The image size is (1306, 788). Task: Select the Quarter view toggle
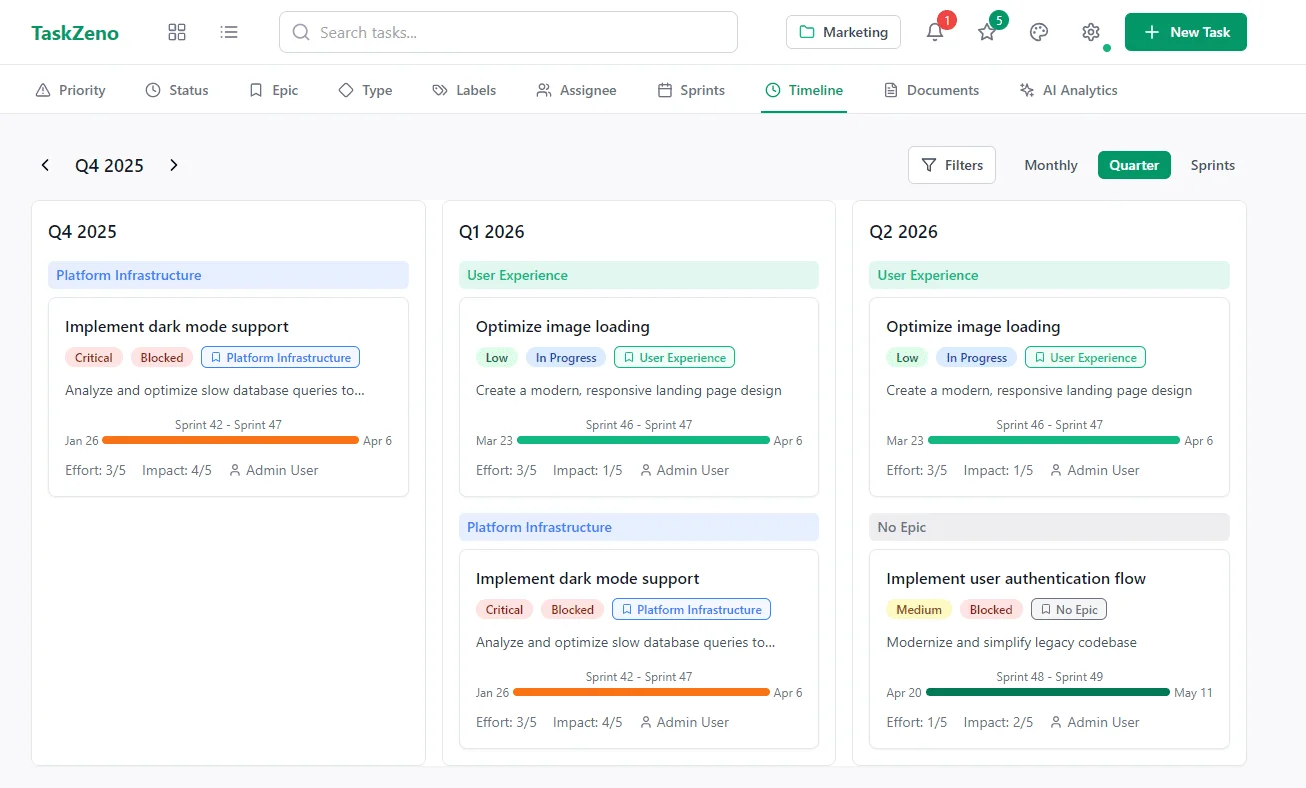coord(1133,165)
